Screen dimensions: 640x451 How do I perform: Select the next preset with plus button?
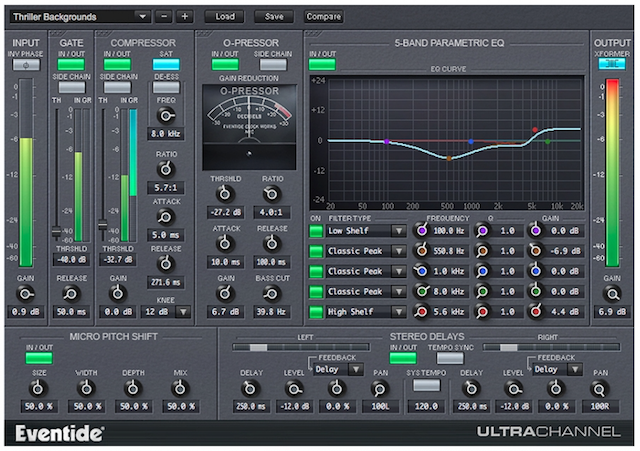(x=184, y=17)
